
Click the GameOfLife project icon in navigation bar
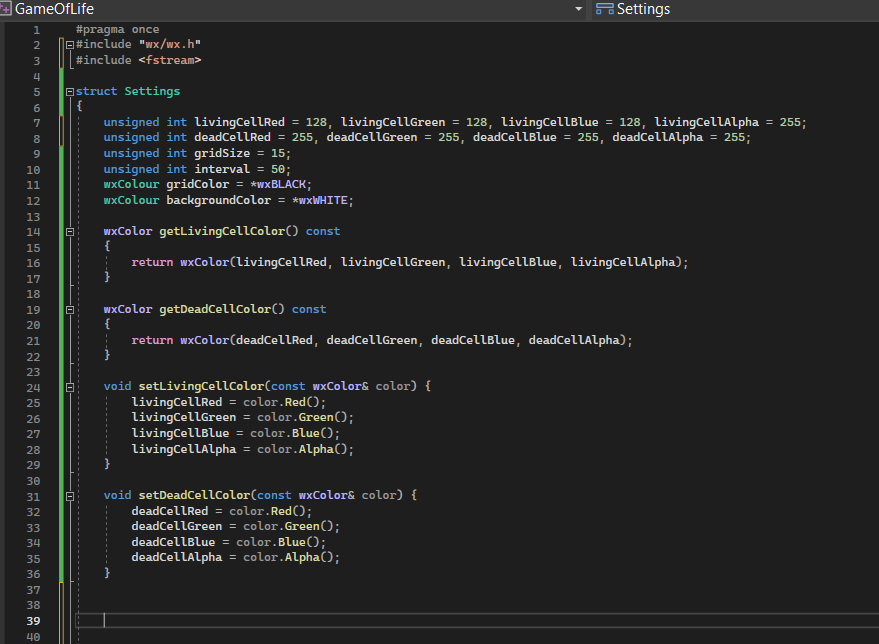[7, 9]
